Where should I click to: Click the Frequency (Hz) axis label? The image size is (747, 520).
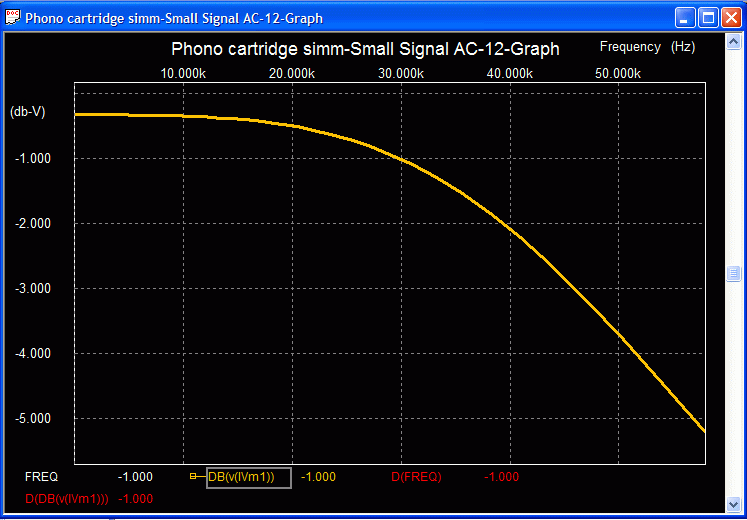(x=647, y=47)
